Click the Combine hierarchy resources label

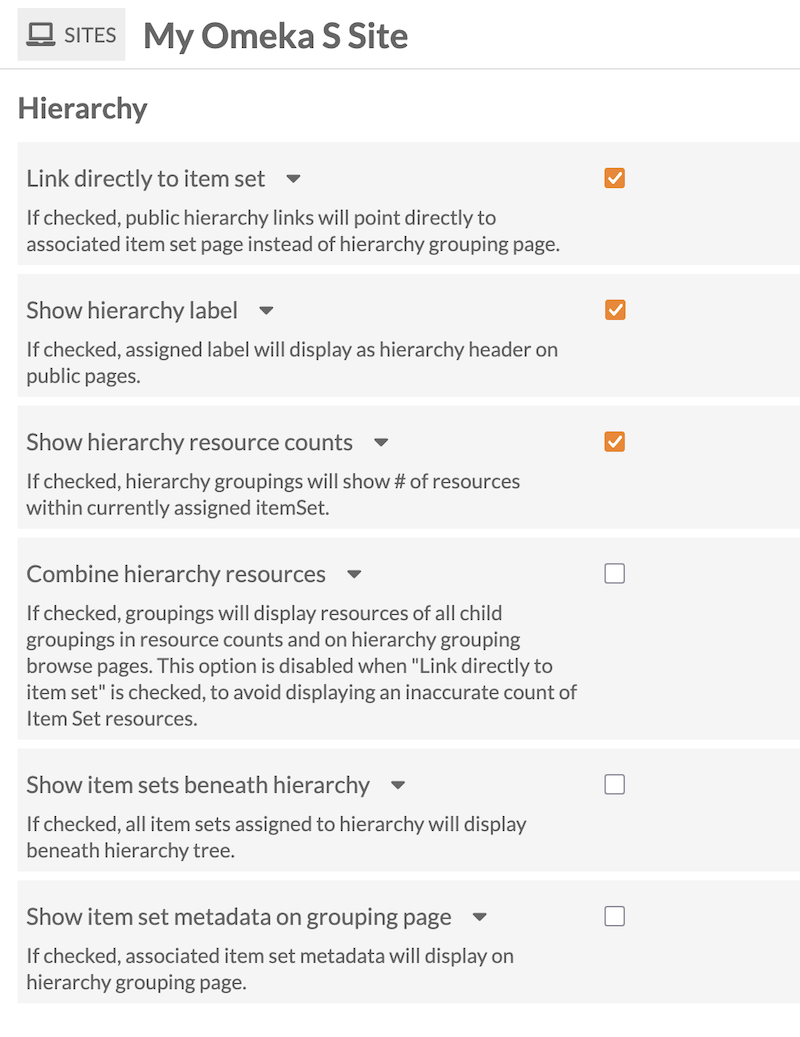pos(176,574)
